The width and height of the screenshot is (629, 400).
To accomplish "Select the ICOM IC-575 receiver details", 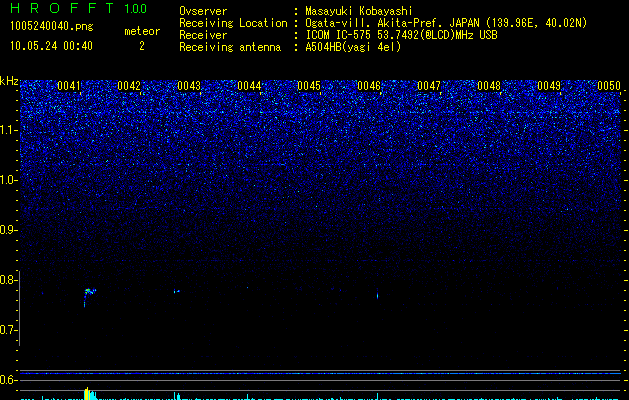I will 401,35.
